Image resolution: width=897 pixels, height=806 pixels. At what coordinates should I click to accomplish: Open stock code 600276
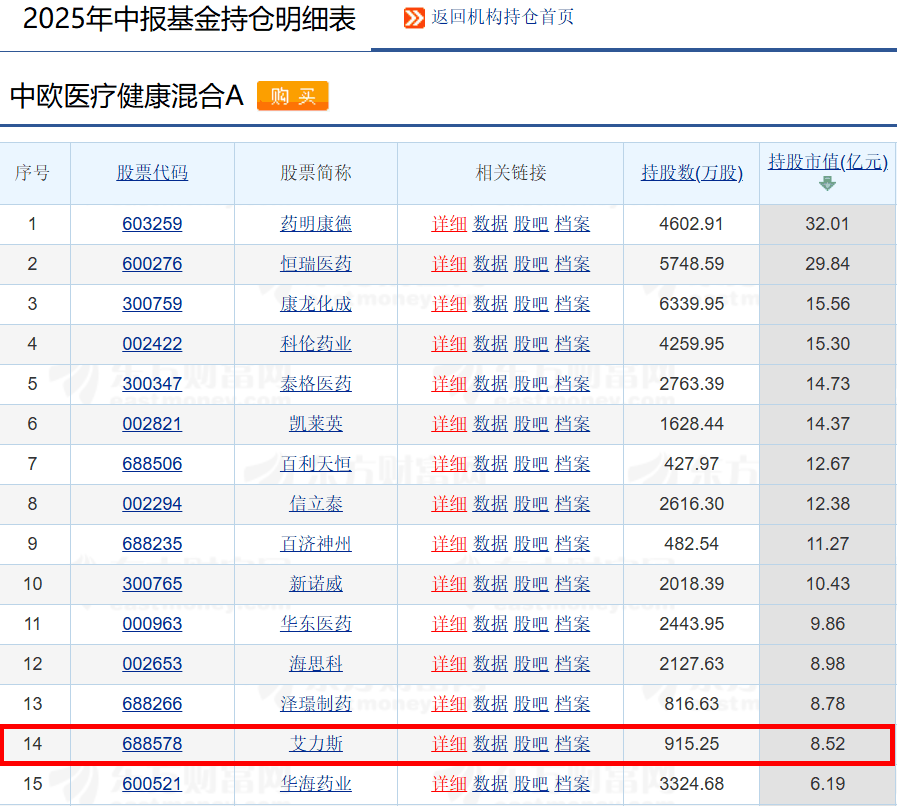tap(152, 264)
